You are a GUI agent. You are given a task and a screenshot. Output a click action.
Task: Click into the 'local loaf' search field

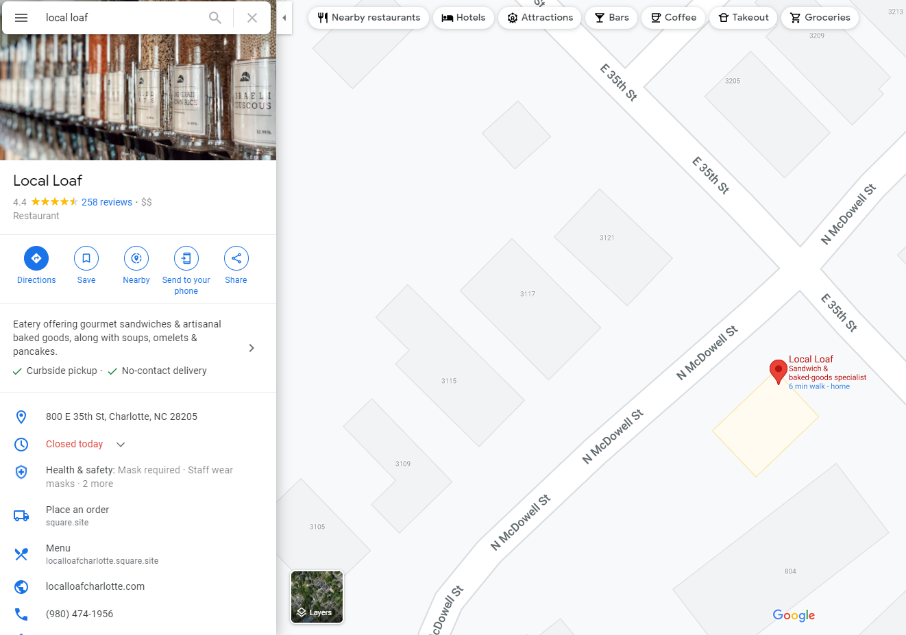click(121, 17)
